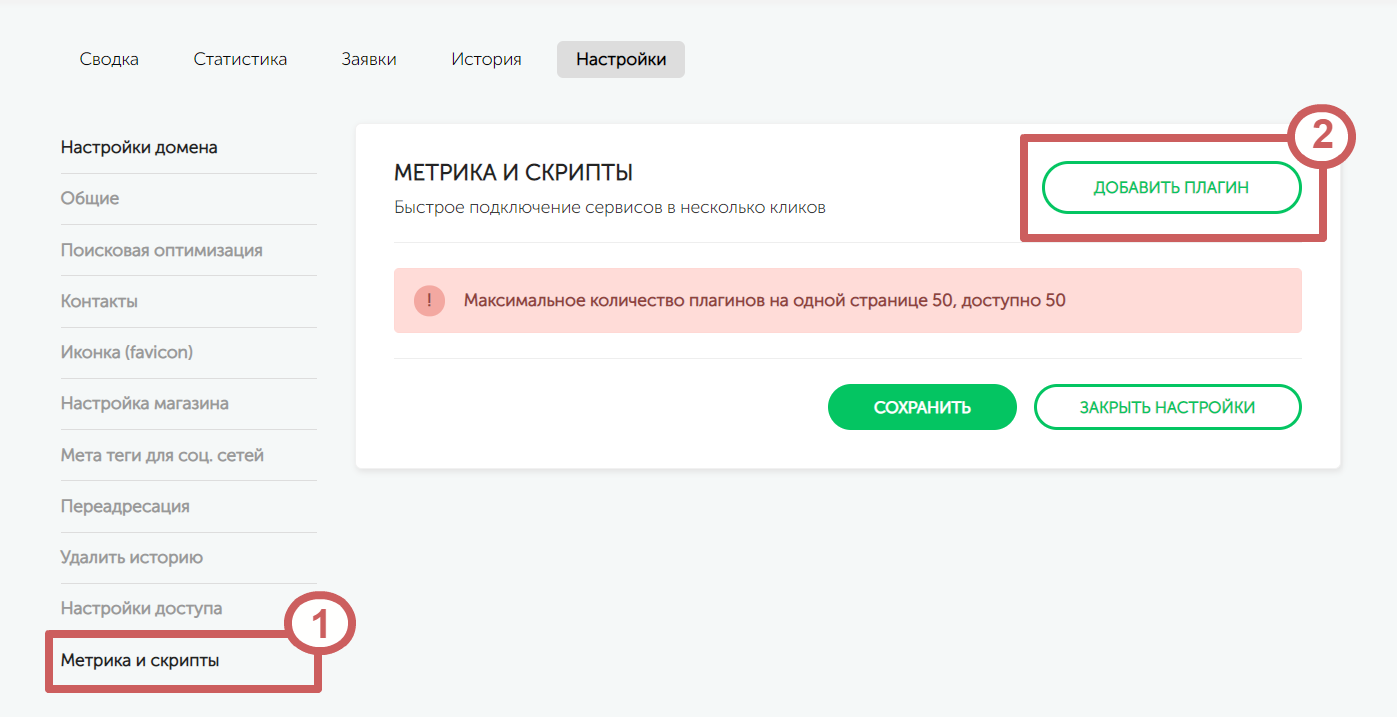Open Мета теги для соц. сетей
This screenshot has width=1397, height=717.
162,455
